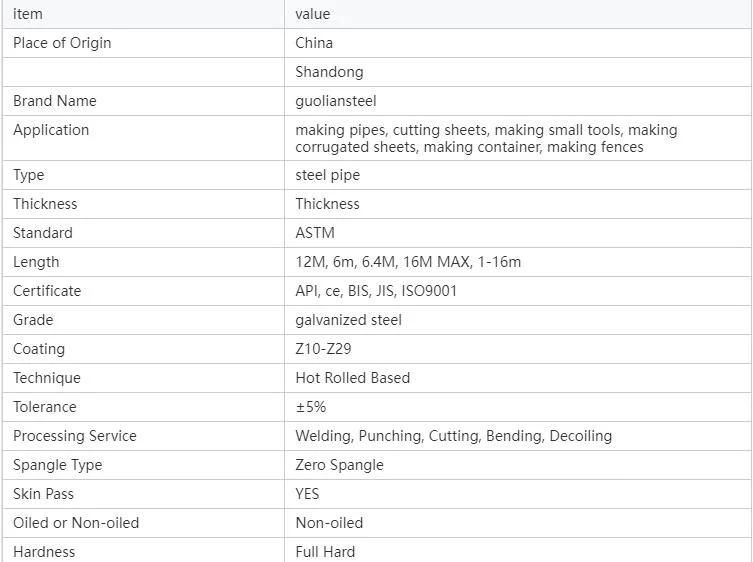This screenshot has height=562, width=753.
Task: Click the 'Non-oiled' value cell
Action: (518, 523)
